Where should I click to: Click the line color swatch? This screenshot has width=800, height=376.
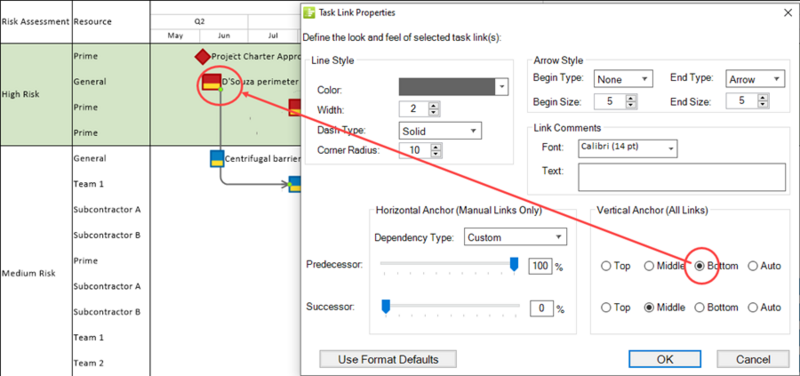coord(447,87)
